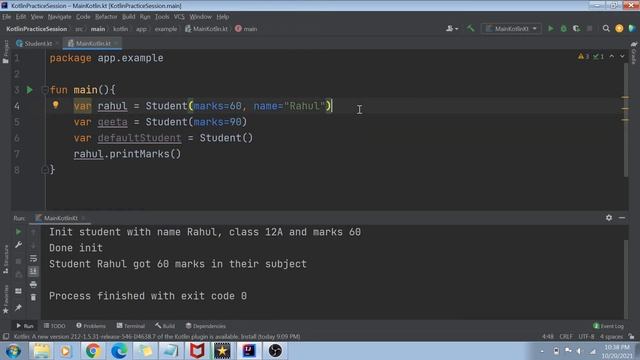640x360 pixels.
Task: Open the user account dropdown in the toolbar
Action: (x=452, y=28)
